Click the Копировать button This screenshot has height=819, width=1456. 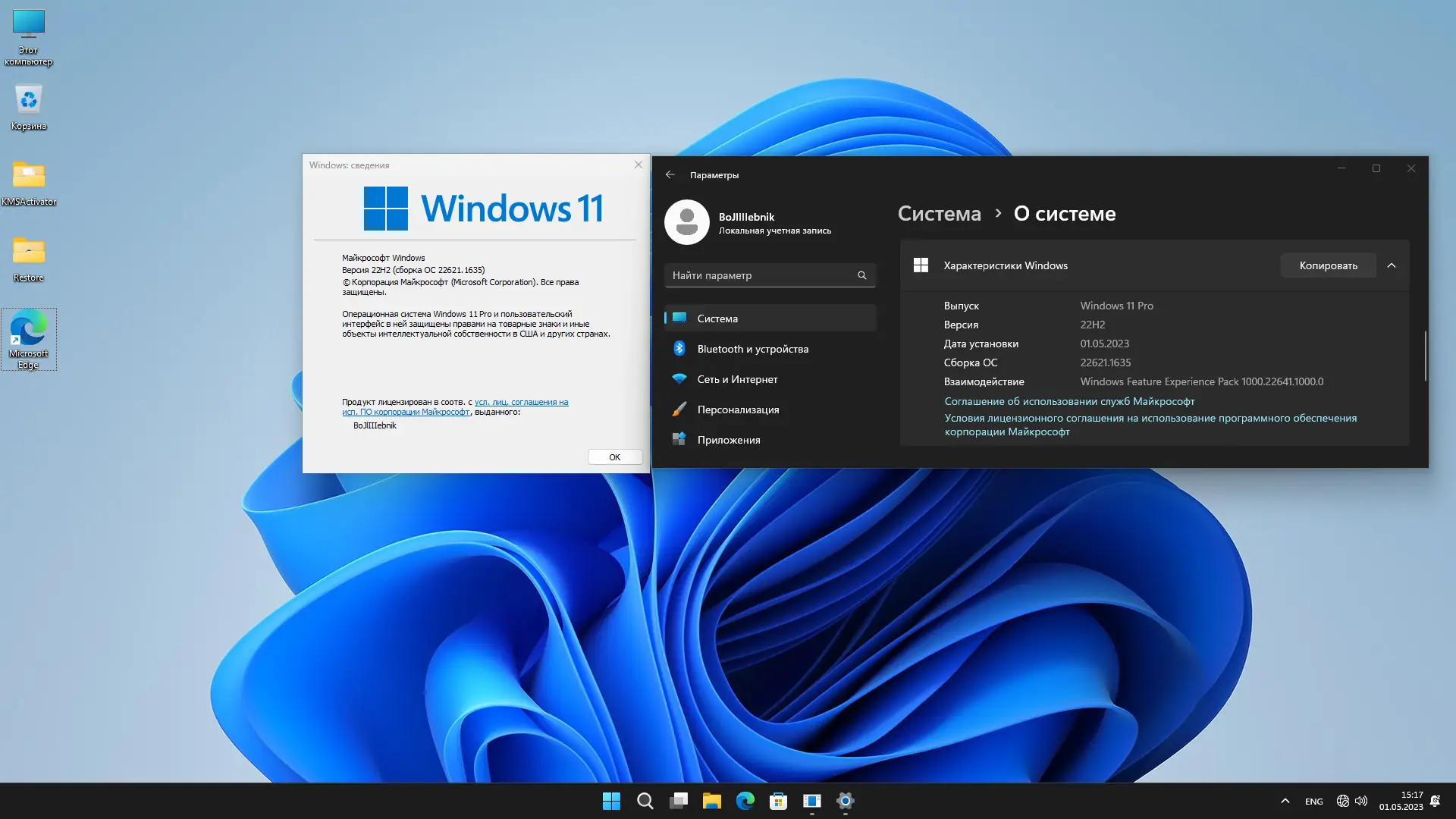point(1328,265)
